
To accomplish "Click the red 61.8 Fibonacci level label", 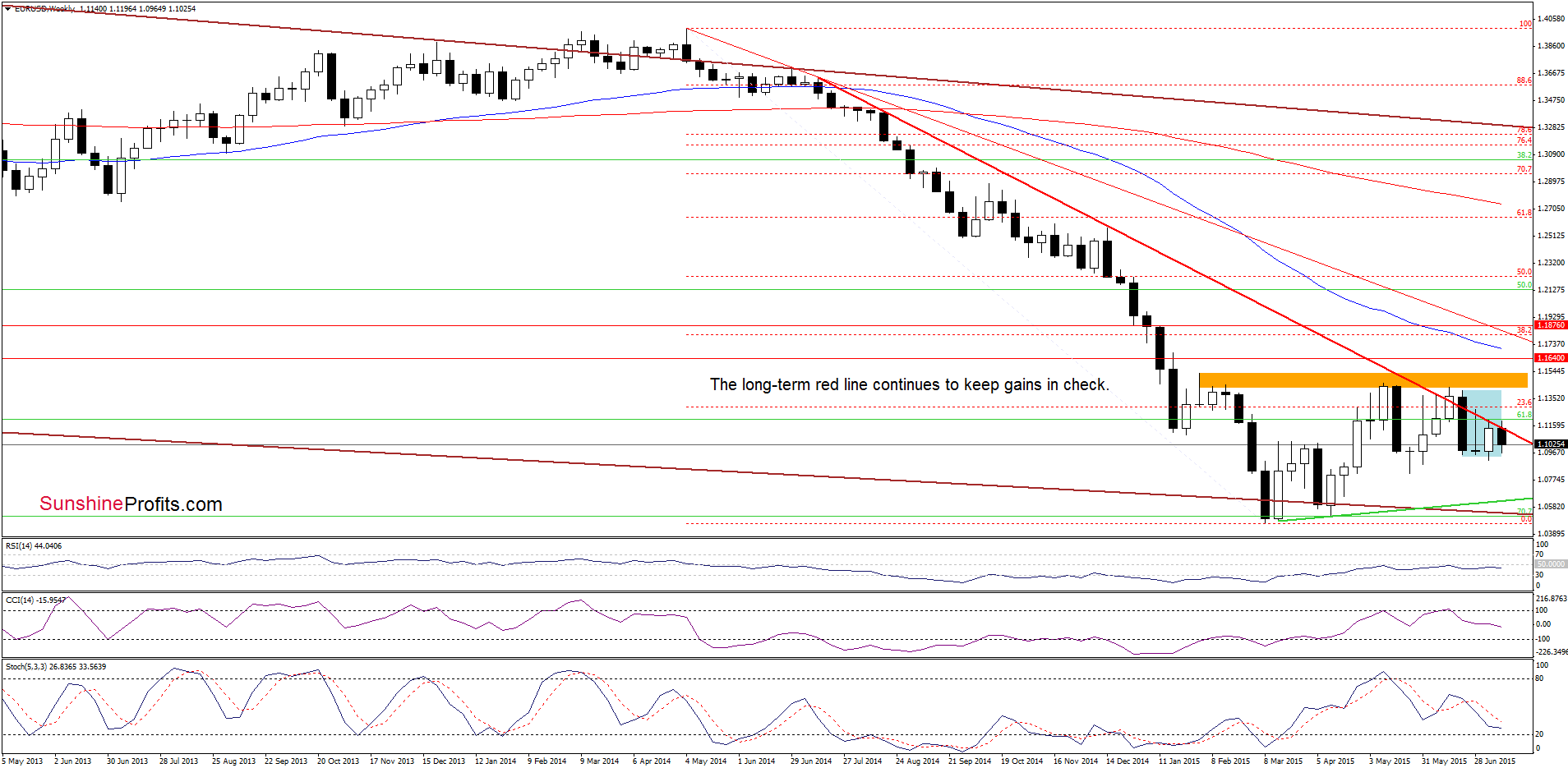I will coord(1524,213).
